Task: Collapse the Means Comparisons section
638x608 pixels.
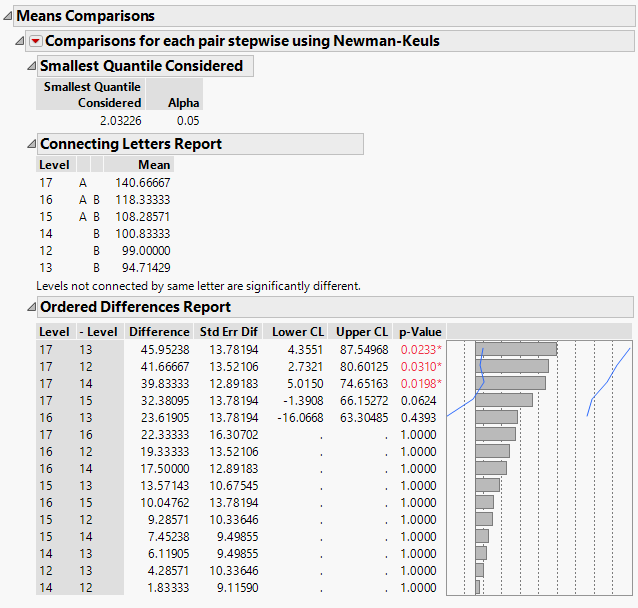Action: pyautogui.click(x=8, y=16)
